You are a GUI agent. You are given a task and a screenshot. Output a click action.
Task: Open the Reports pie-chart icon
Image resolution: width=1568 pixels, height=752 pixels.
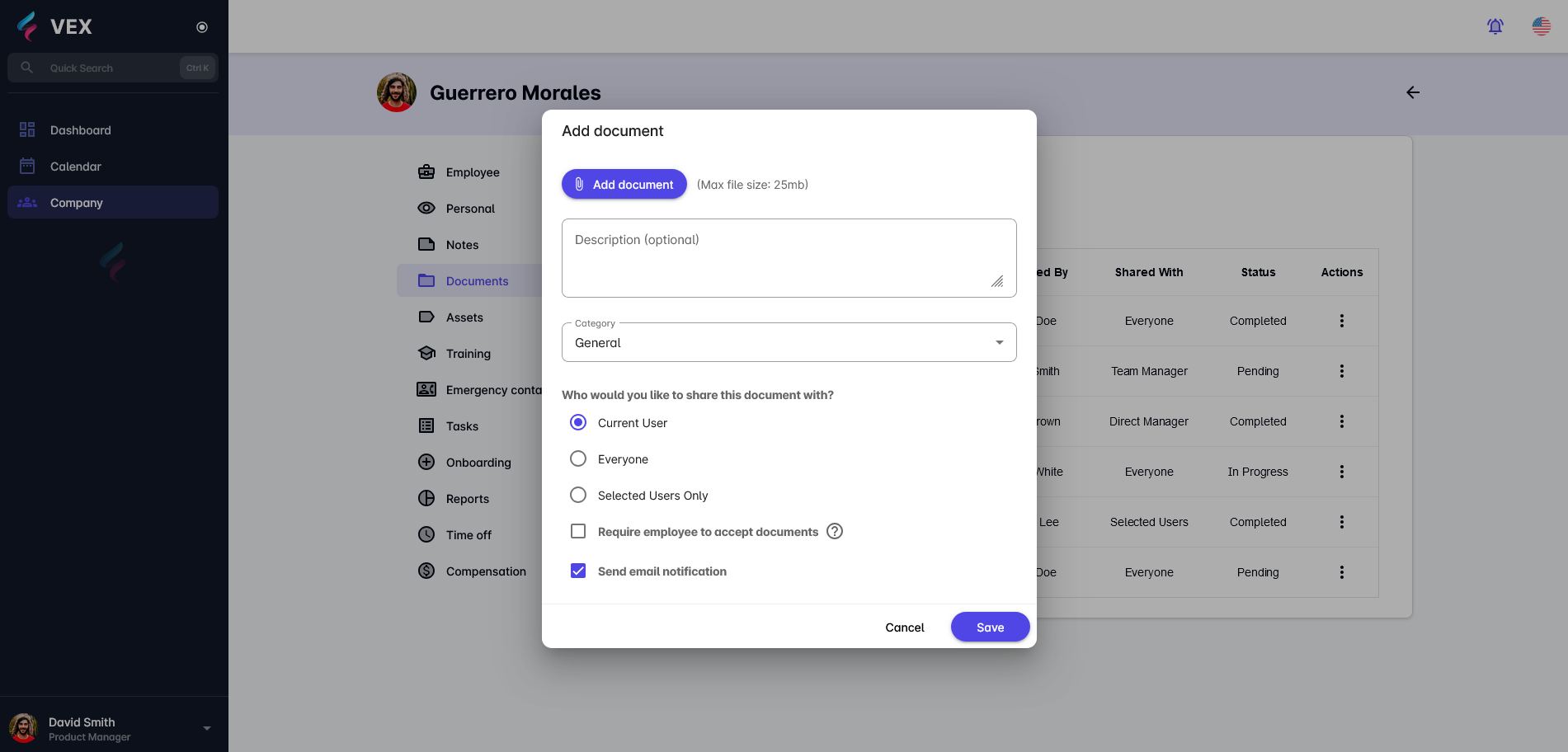pos(426,498)
